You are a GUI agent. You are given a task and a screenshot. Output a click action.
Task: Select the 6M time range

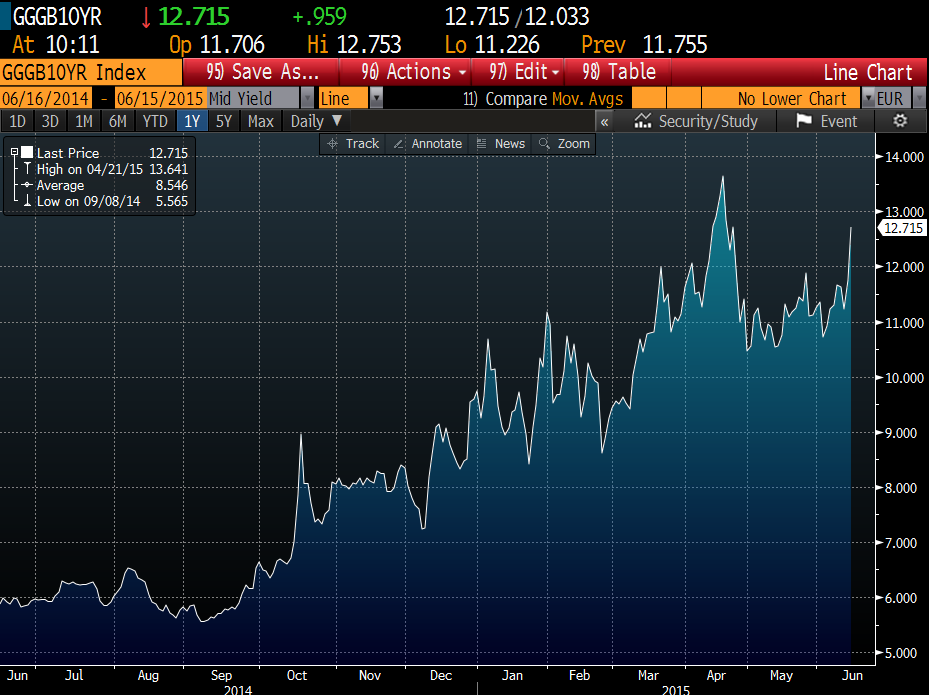coord(117,121)
